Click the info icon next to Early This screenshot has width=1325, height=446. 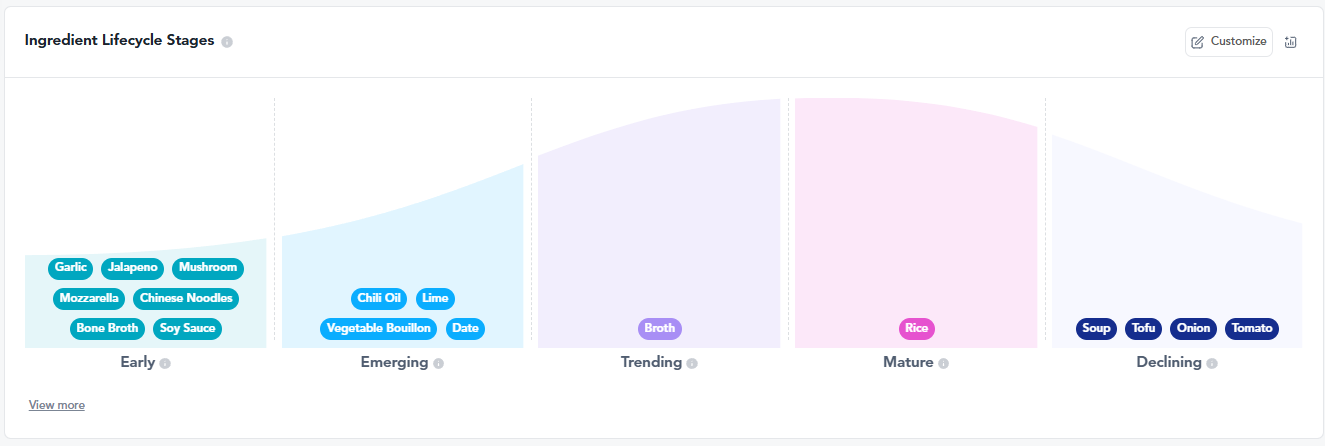click(x=165, y=363)
